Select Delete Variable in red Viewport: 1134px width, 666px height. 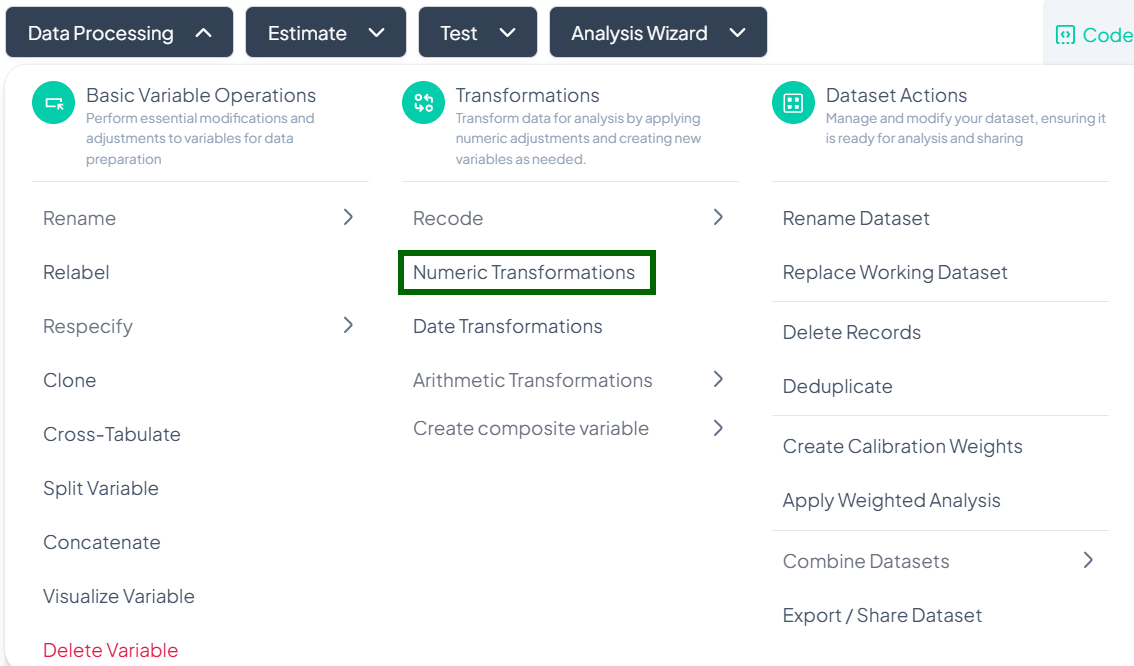pyautogui.click(x=110, y=650)
